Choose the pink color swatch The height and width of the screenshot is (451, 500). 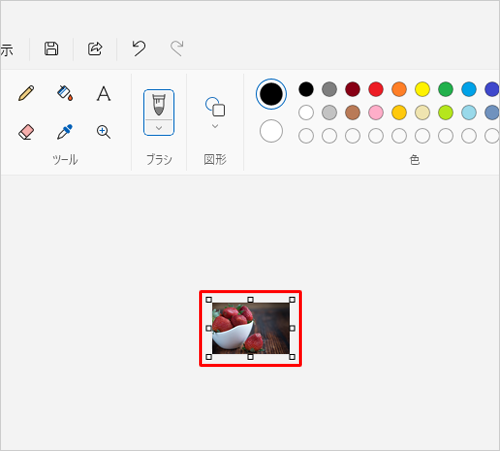376,113
